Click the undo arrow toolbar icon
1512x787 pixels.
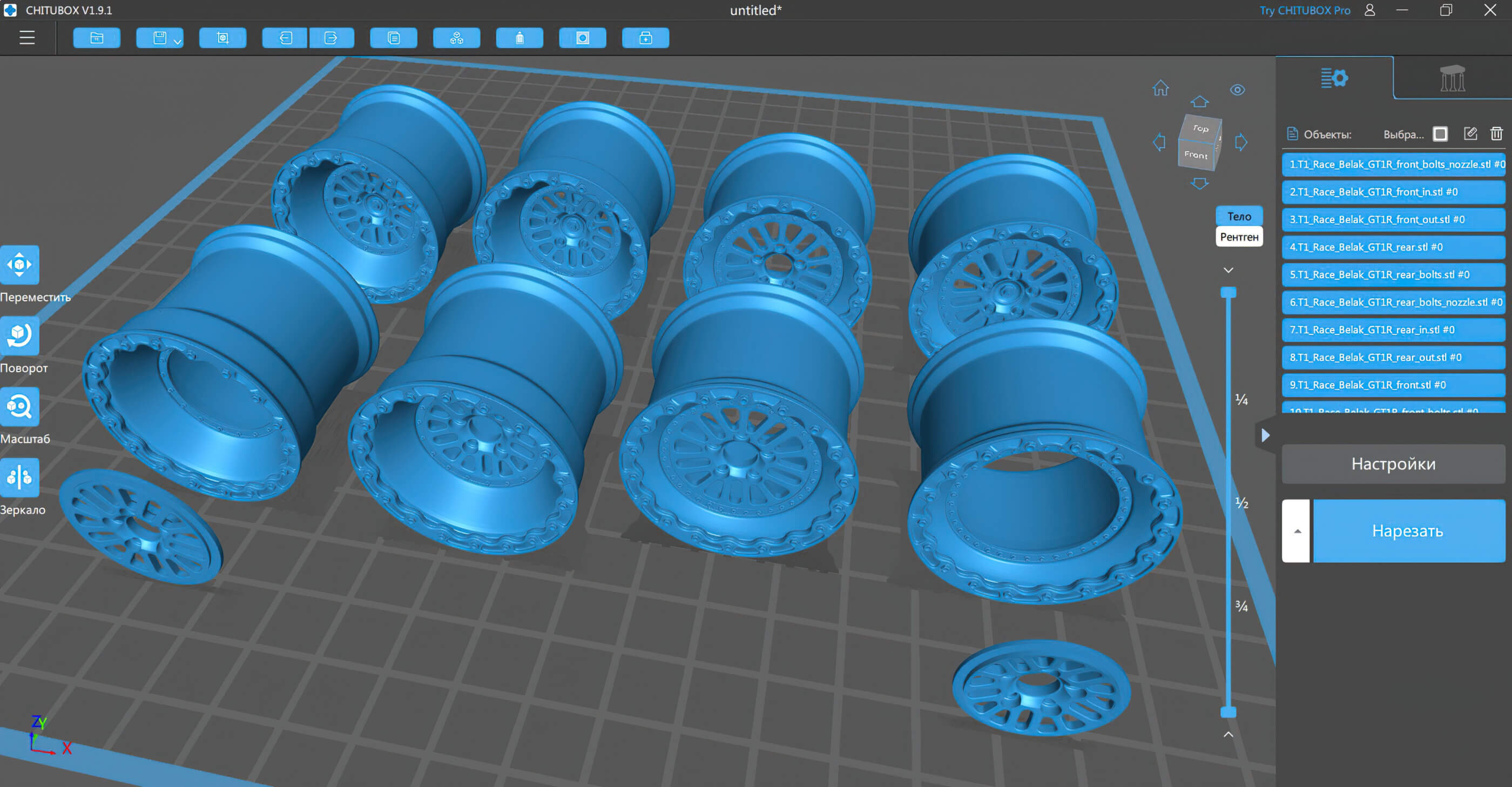(x=285, y=38)
